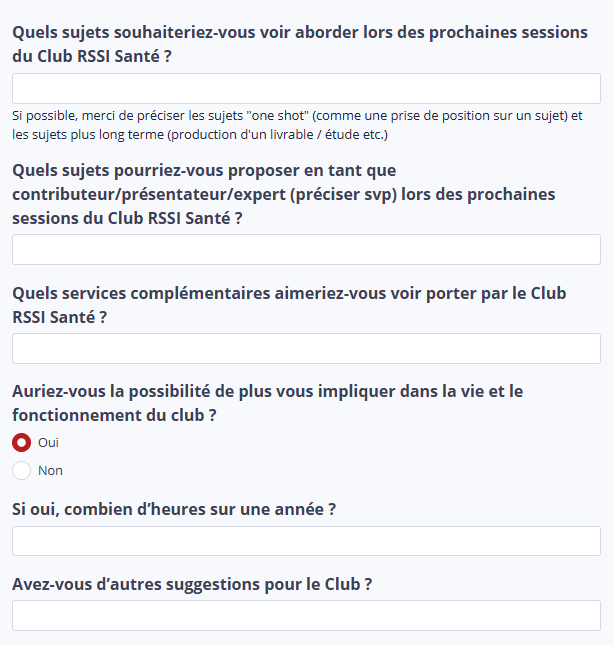Screen dimensions: 614x645
Task: Focus the other suggestions text field
Action: click(306, 615)
